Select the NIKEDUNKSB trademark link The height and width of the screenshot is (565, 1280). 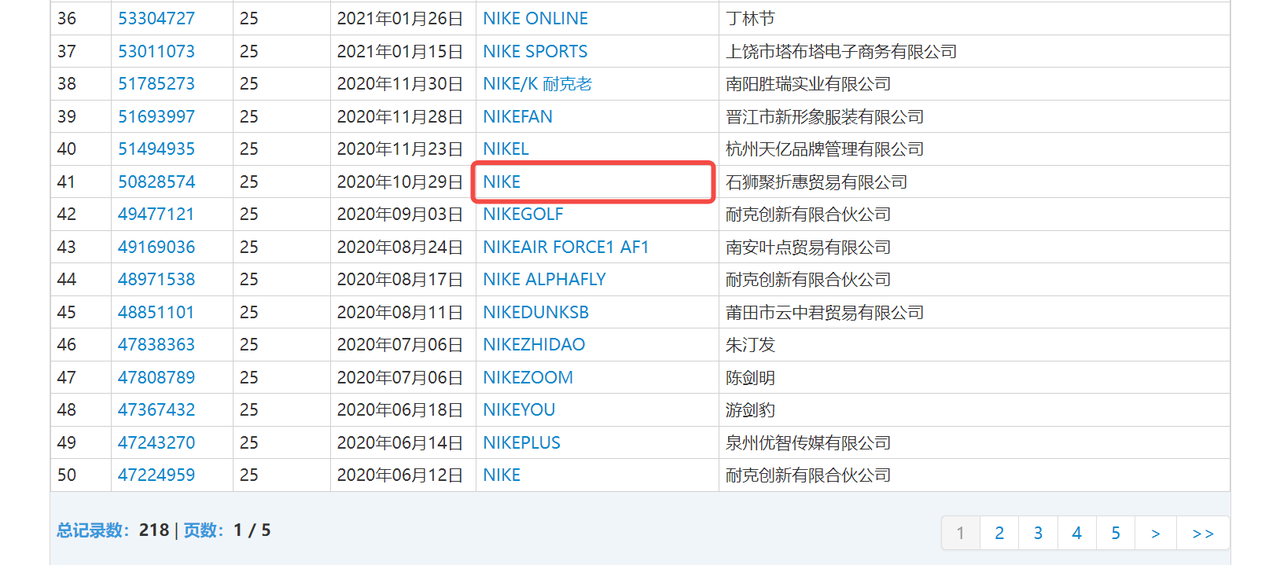(536, 312)
